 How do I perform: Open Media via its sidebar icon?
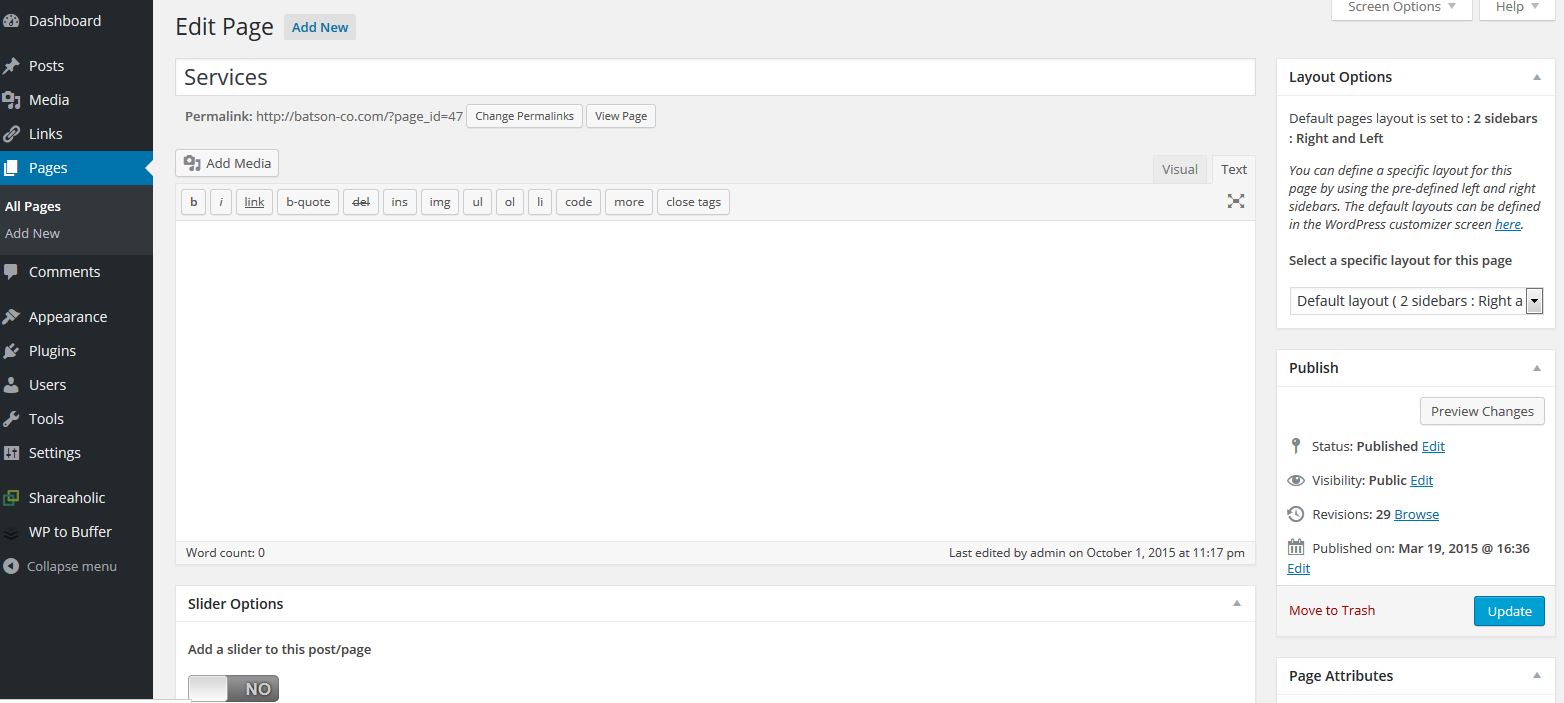[x=11, y=100]
